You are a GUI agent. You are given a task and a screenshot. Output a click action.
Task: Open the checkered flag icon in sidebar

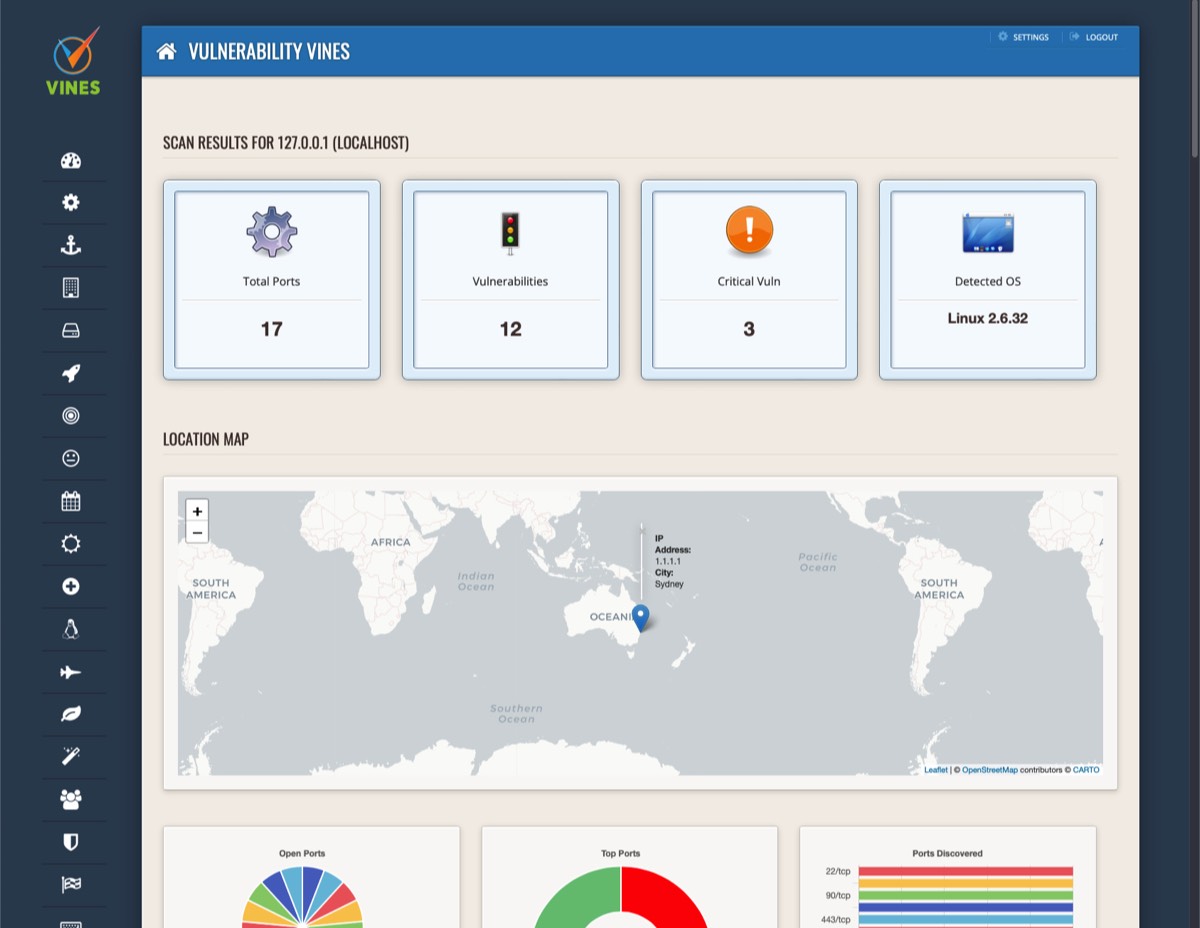click(70, 885)
